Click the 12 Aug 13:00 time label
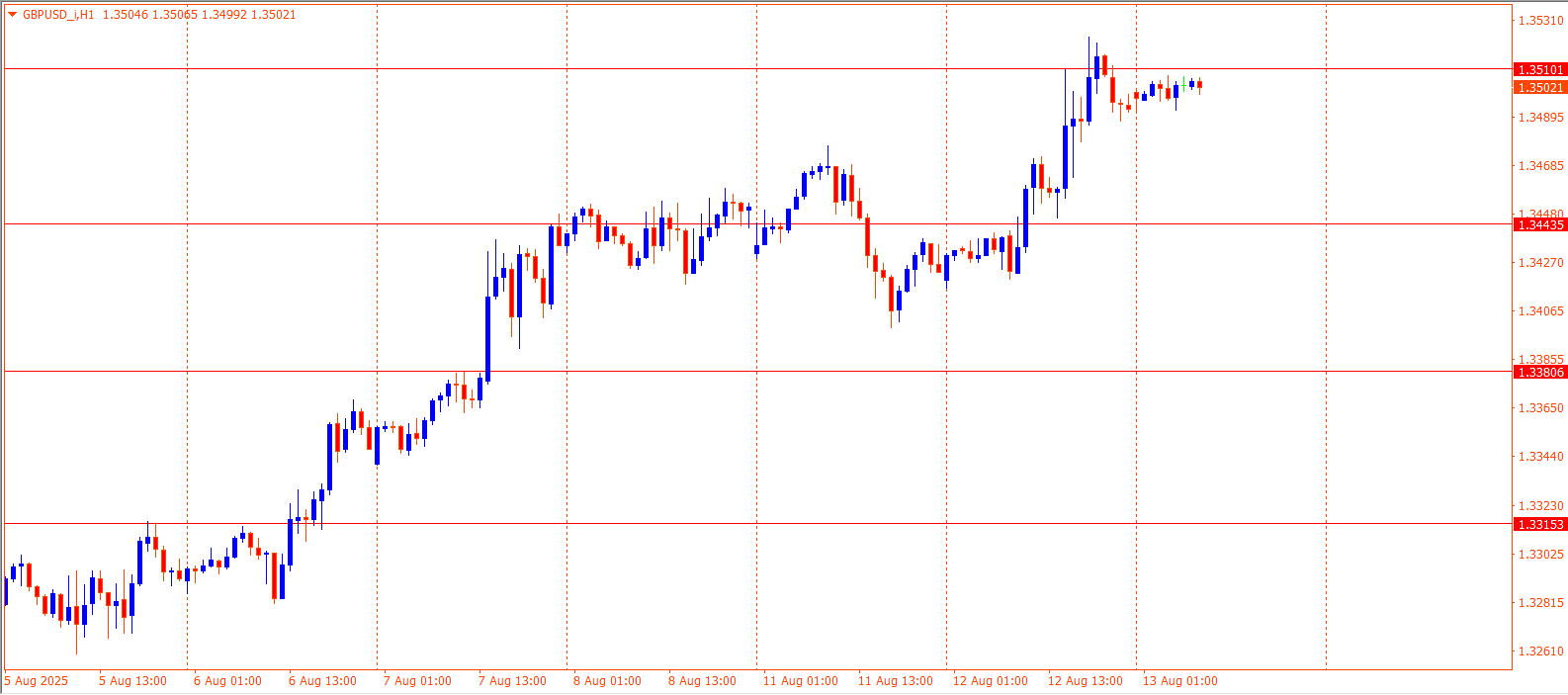Image resolution: width=1568 pixels, height=695 pixels. [x=1085, y=681]
